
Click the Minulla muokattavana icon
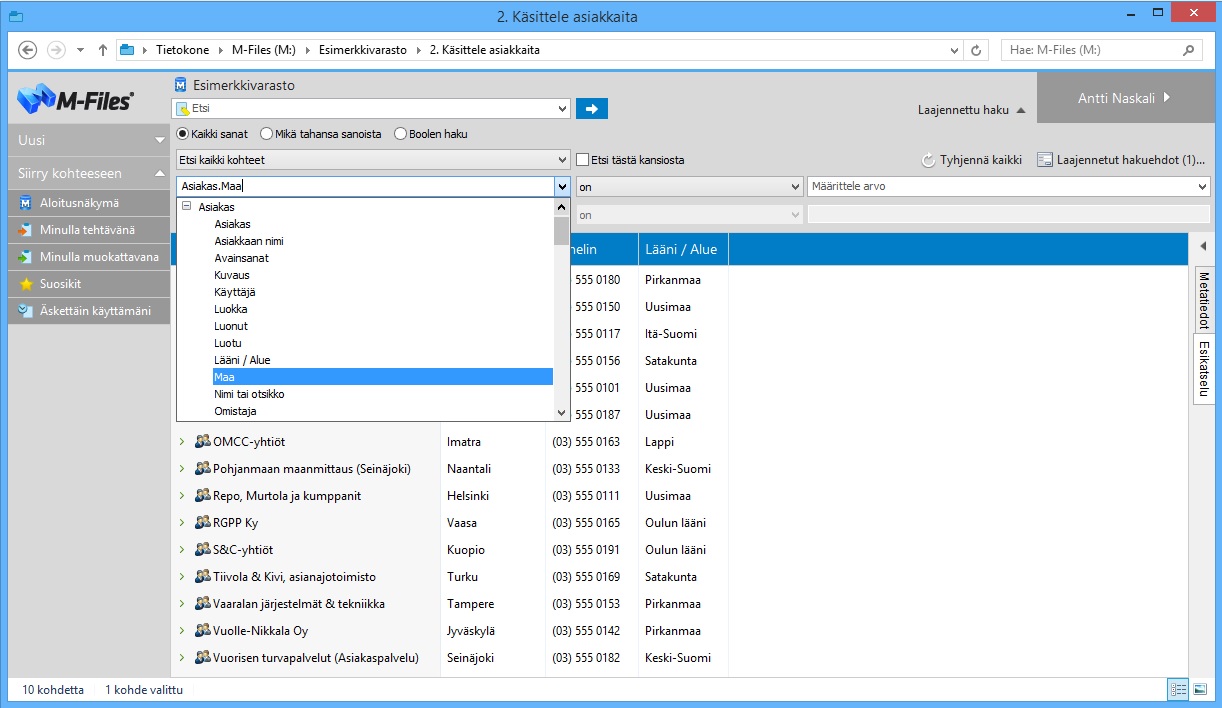pyautogui.click(x=26, y=257)
